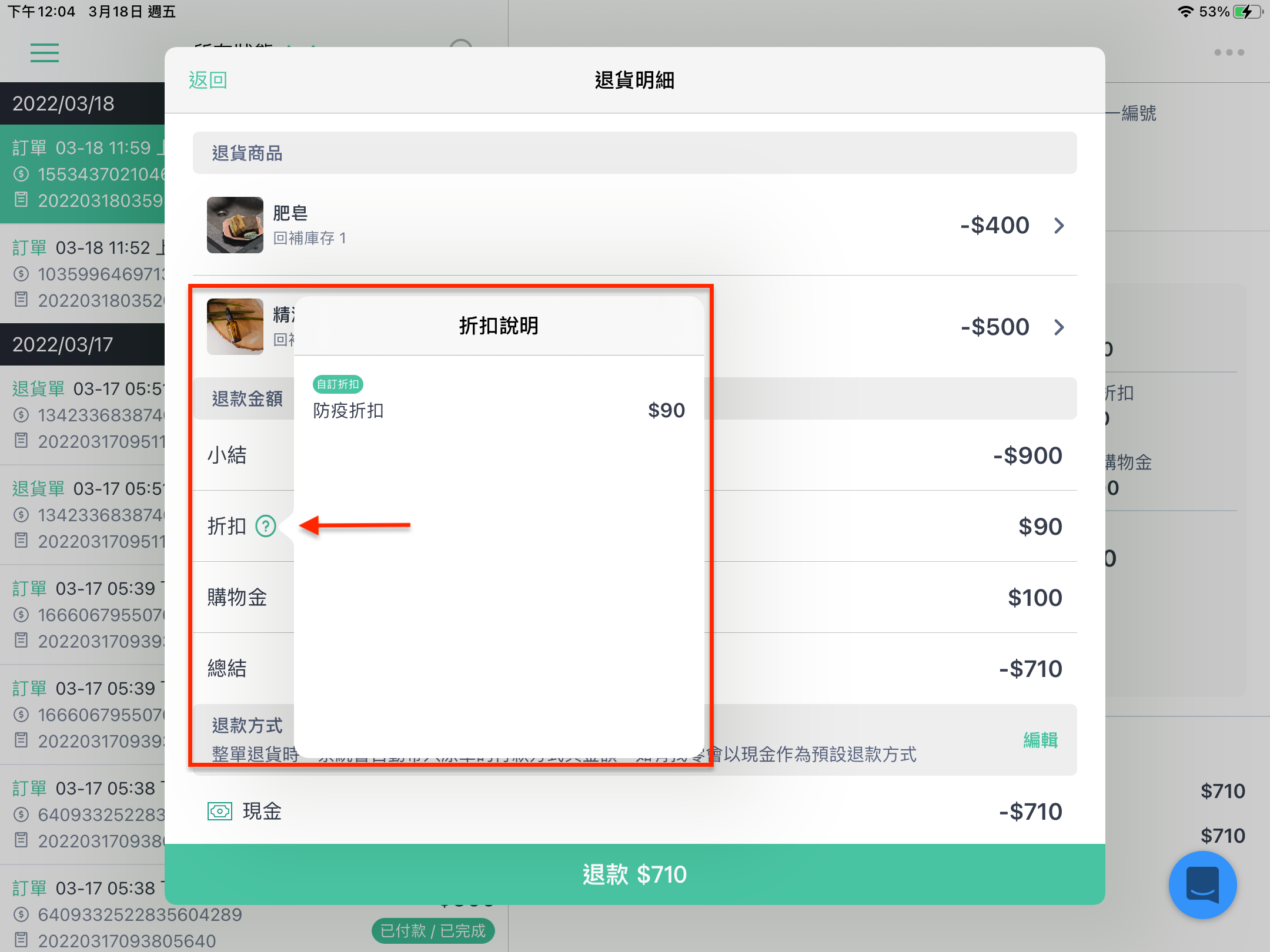
Task: Tap 返回 to go back
Action: pos(208,80)
